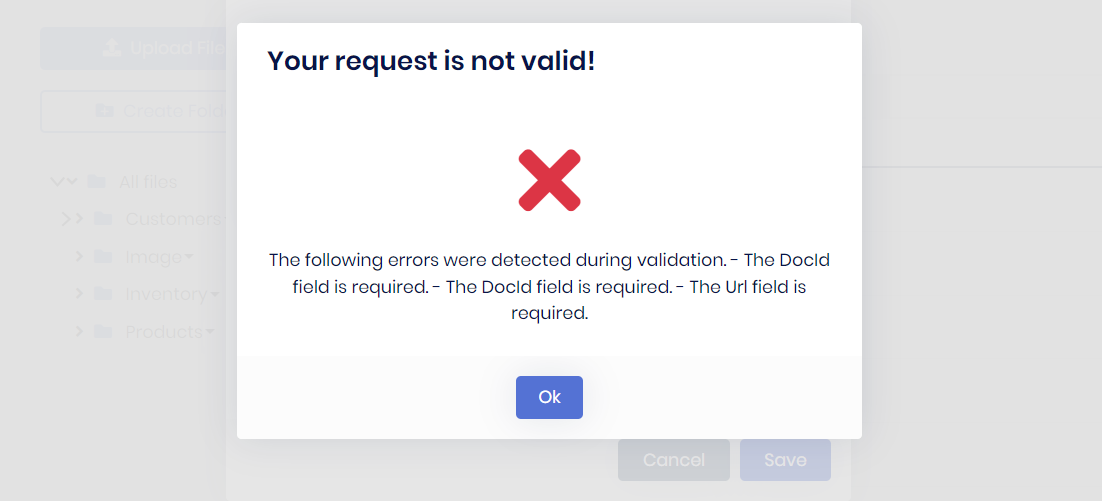Click the red X error icon

click(x=549, y=180)
